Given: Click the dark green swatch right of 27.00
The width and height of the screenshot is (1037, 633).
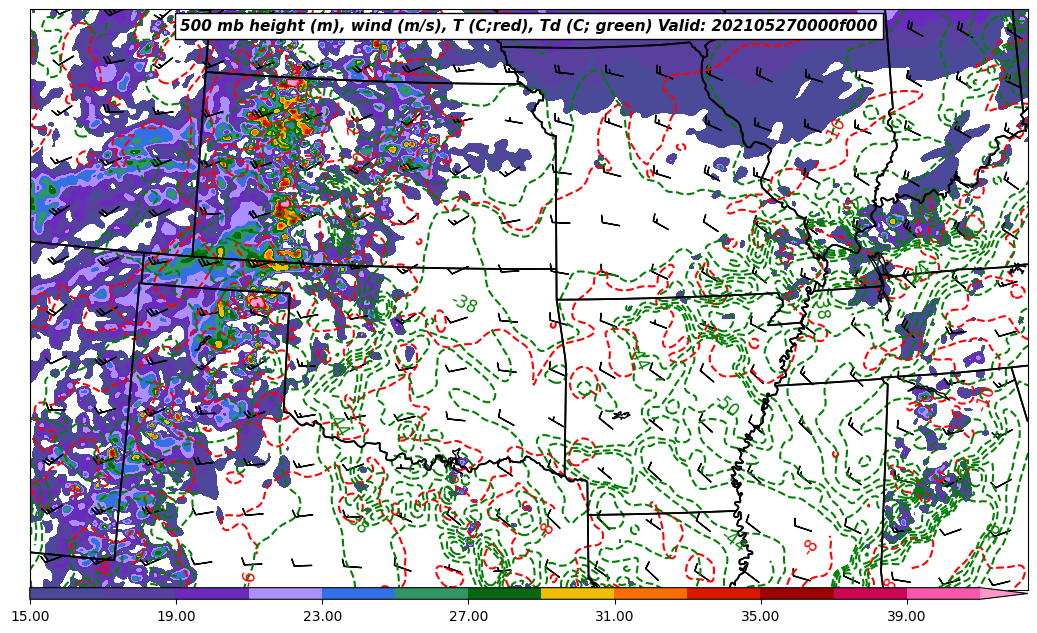Looking at the screenshot, I should tap(505, 593).
